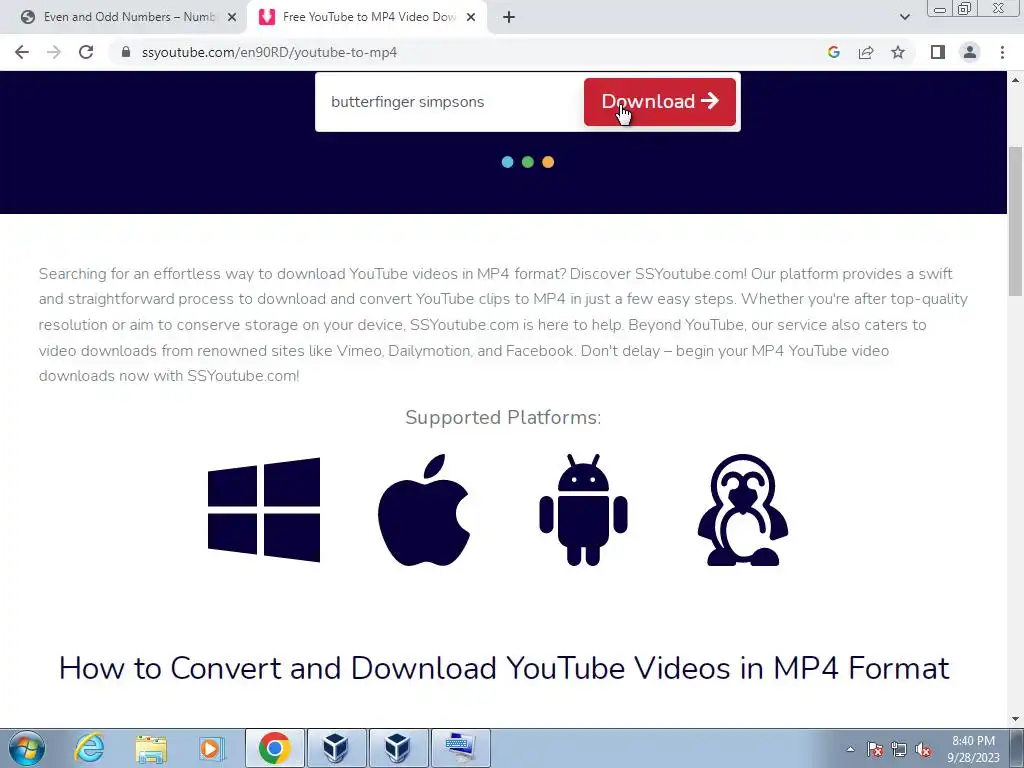Click the muted volume tray icon

(923, 750)
